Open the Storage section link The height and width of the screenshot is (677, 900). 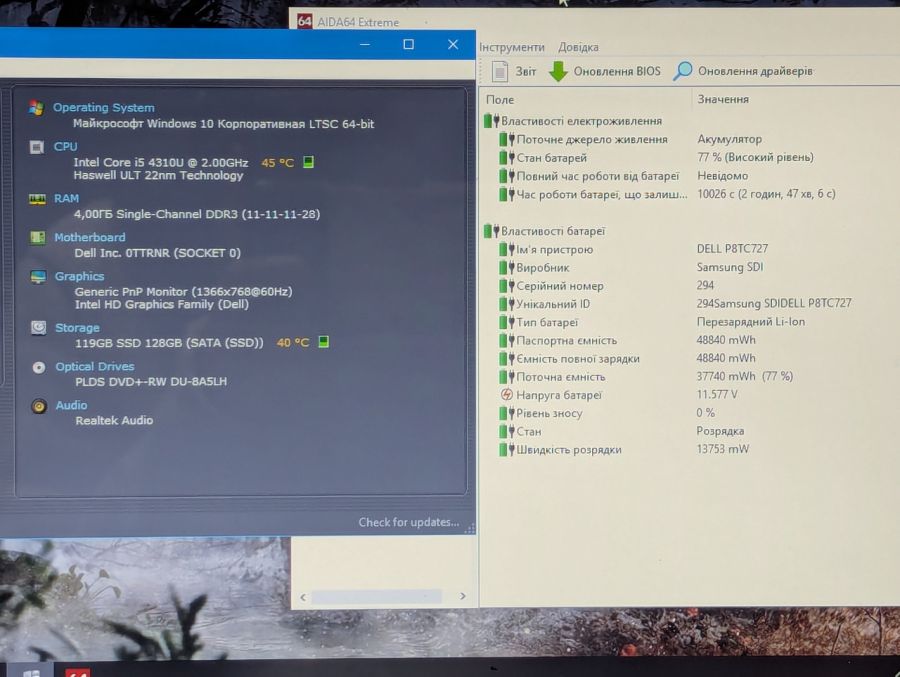coord(77,328)
